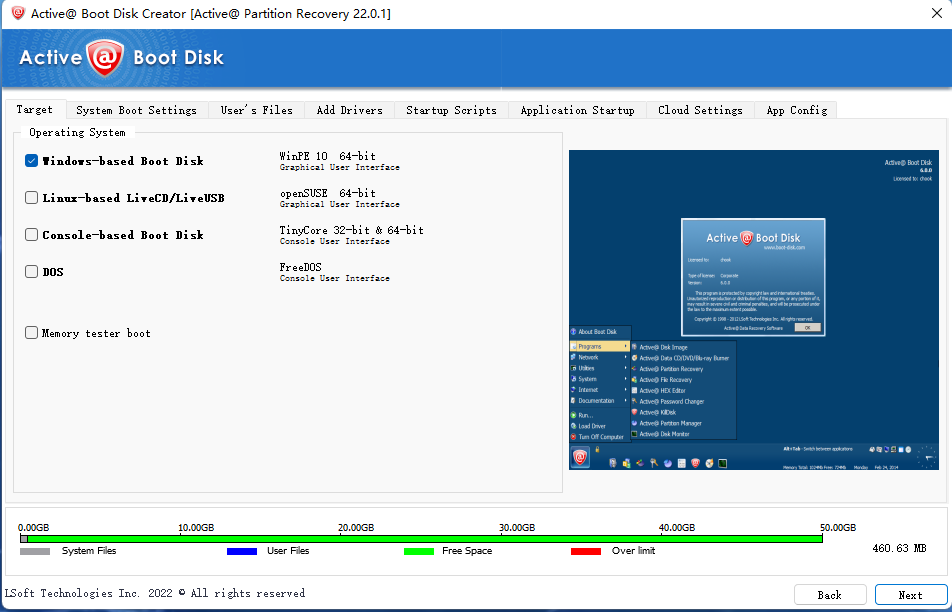The height and width of the screenshot is (612, 952).
Task: Click the 50.00GB scale label
Action: tap(838, 528)
